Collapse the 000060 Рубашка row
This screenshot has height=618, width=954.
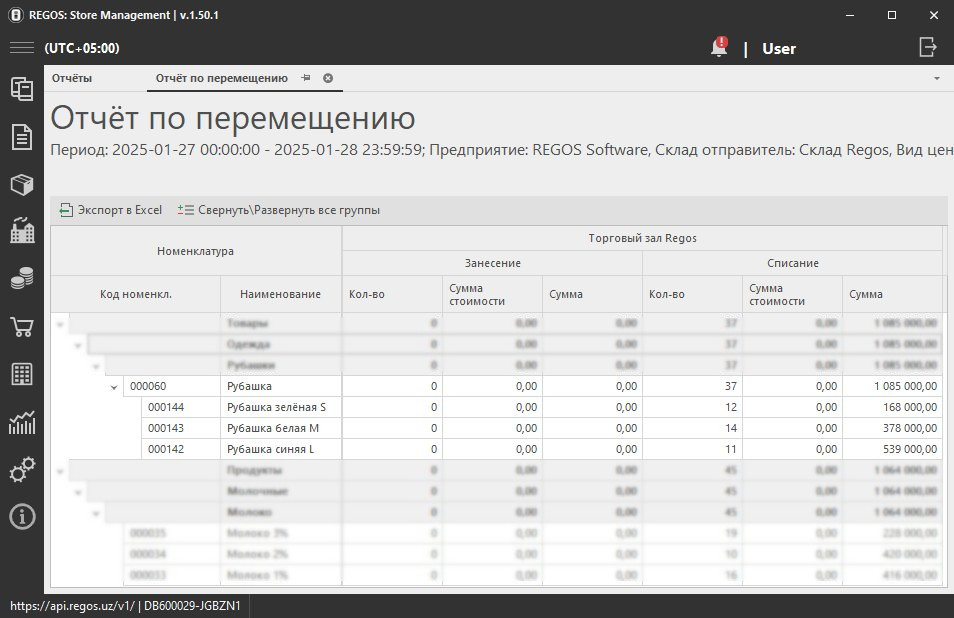[114, 387]
